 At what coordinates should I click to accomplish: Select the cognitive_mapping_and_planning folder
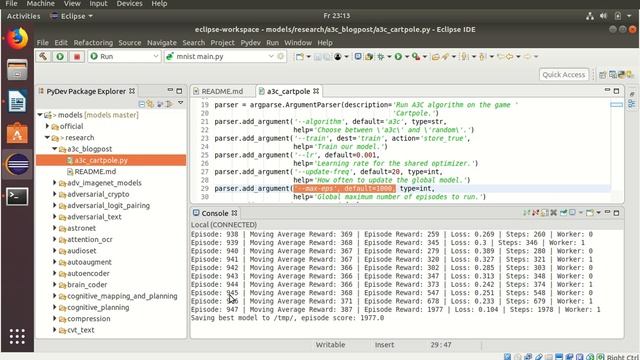point(122,296)
